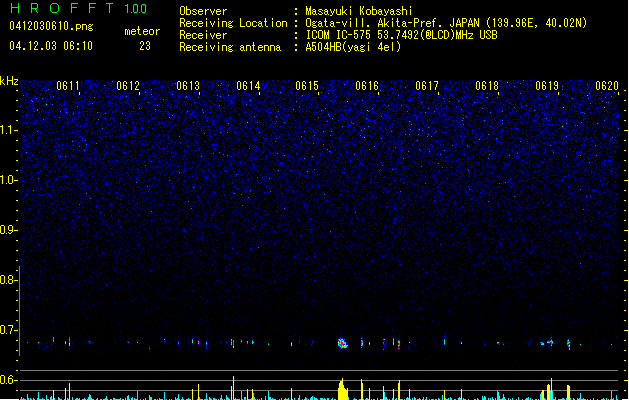
Task: Click the HROFFT program title text
Action: (x=62, y=8)
